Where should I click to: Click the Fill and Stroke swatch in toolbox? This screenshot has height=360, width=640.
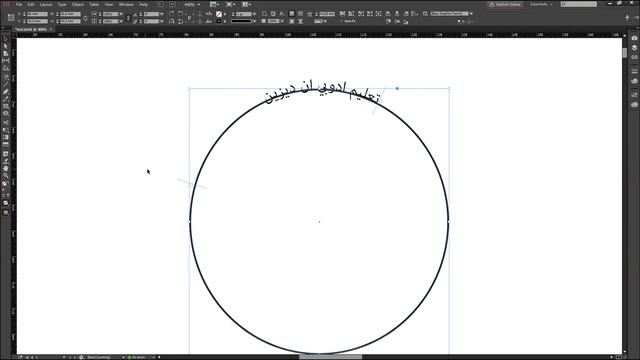pos(5,185)
